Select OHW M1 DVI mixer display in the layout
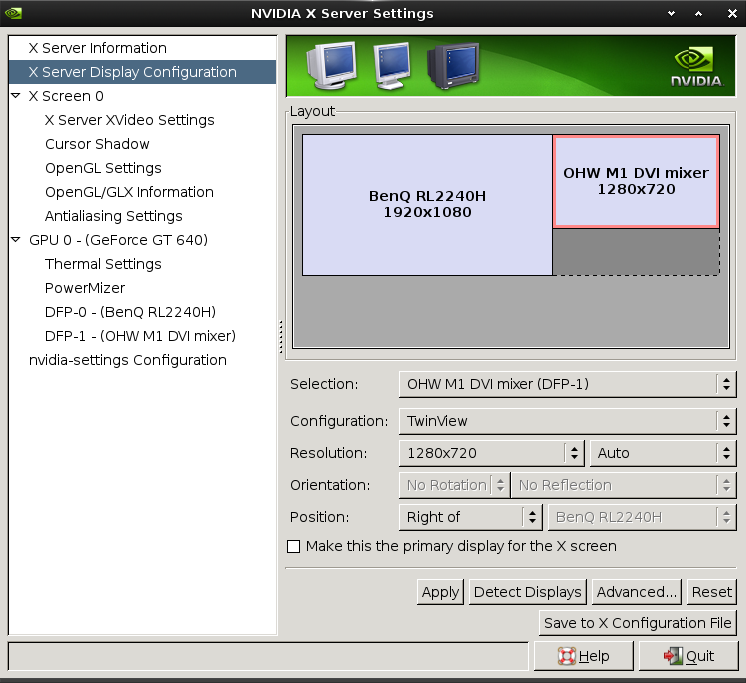 (636, 181)
